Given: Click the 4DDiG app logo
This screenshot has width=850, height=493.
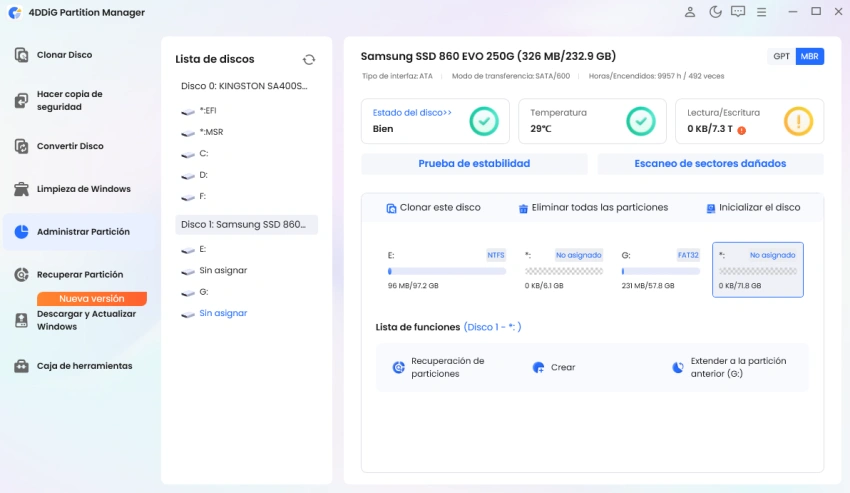Looking at the screenshot, I should pos(15,12).
